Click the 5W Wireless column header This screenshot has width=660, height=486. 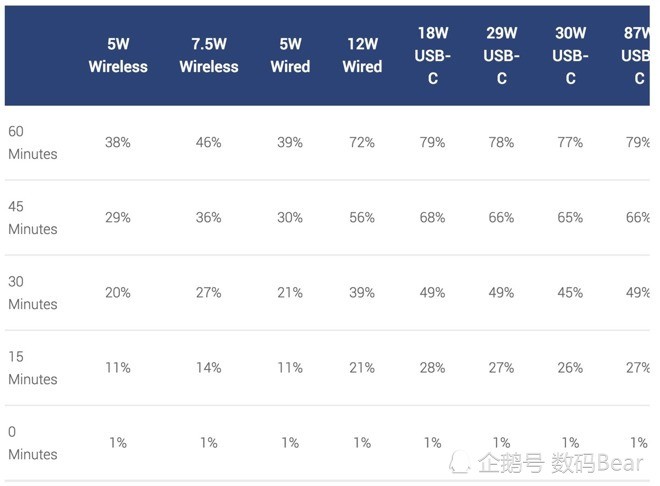118,55
